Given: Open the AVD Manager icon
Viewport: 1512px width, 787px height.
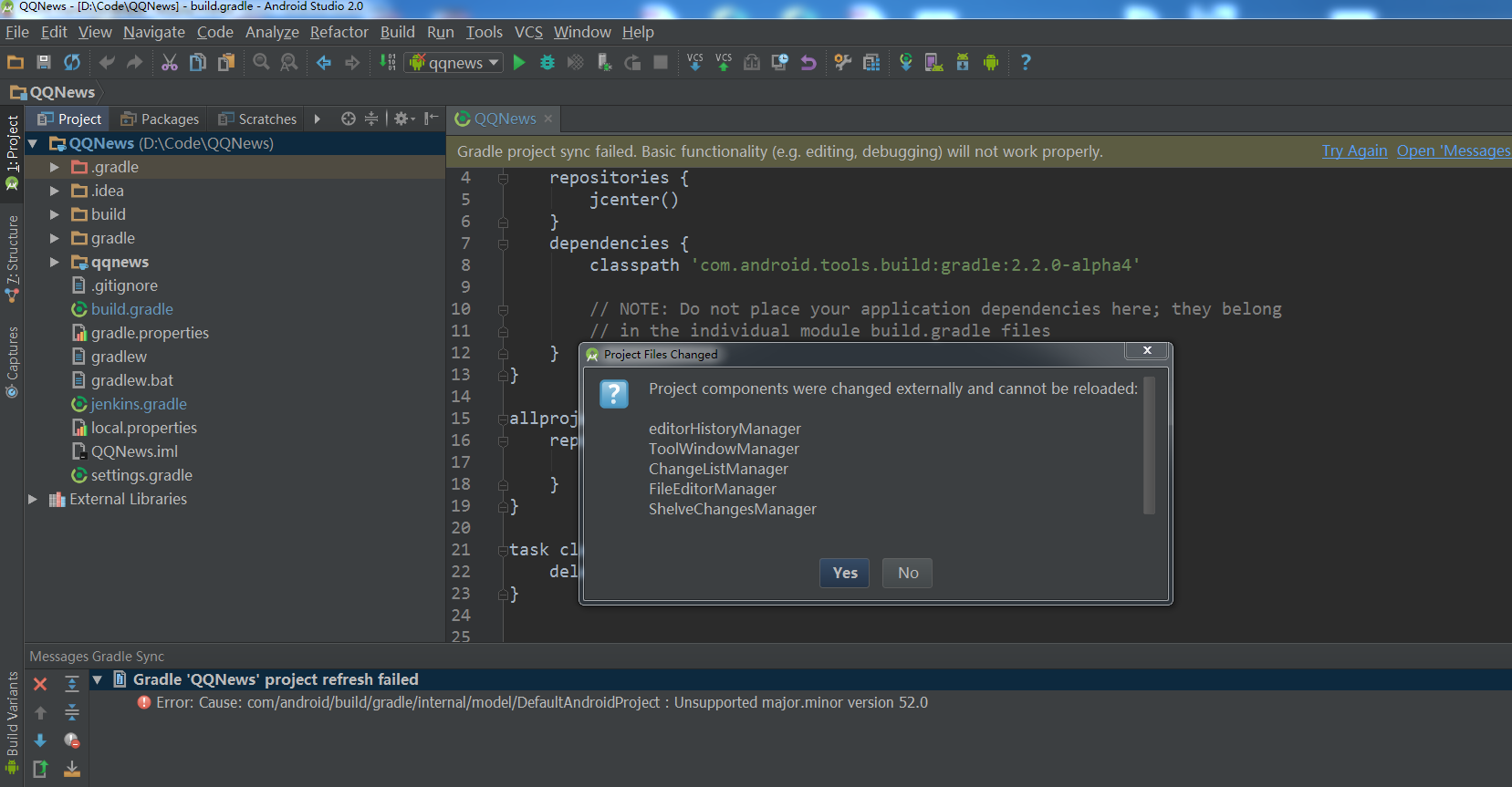Looking at the screenshot, I should click(934, 62).
